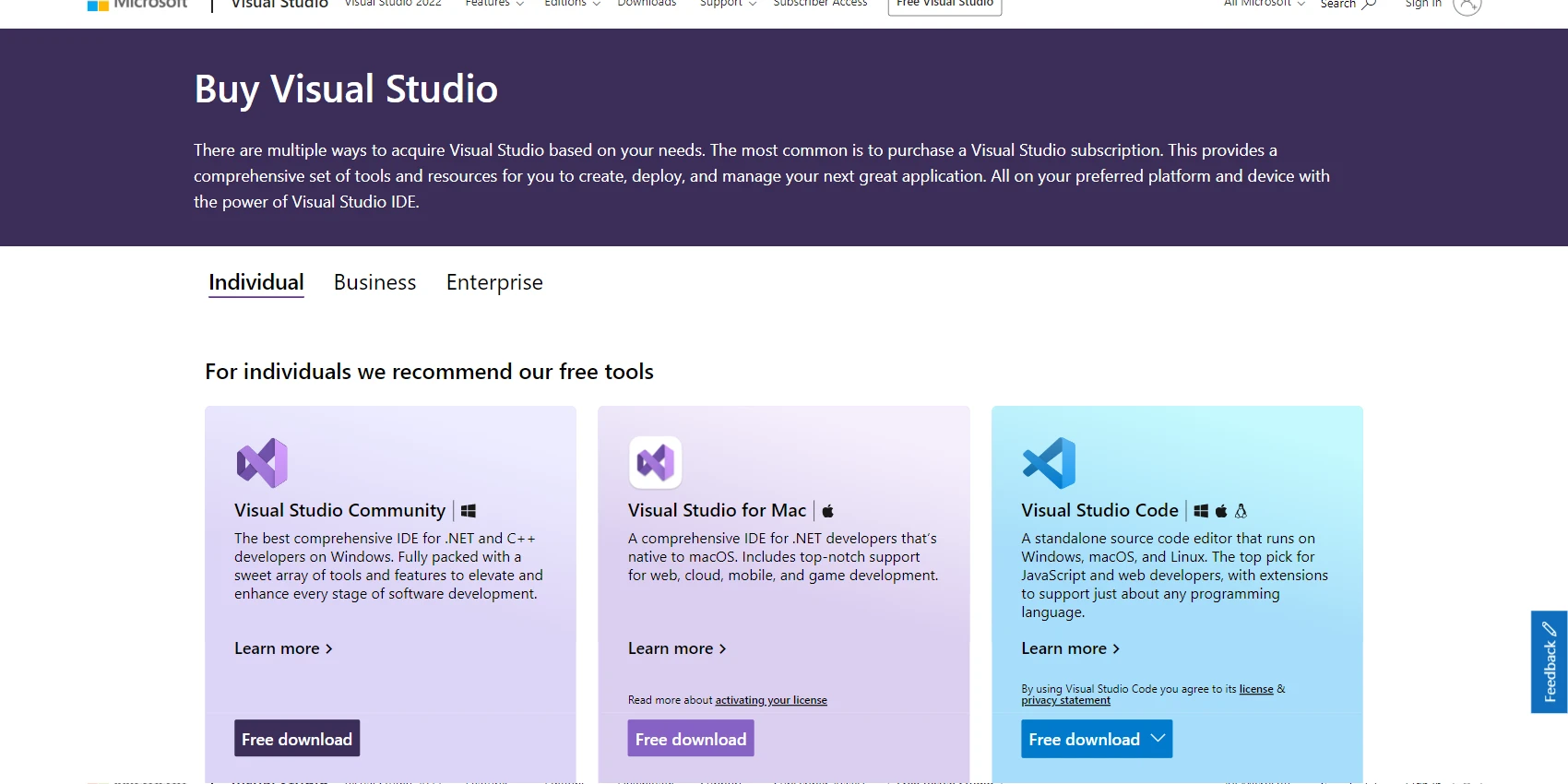The width and height of the screenshot is (1568, 784).
Task: Click the sign-in avatar icon
Action: point(1467,5)
